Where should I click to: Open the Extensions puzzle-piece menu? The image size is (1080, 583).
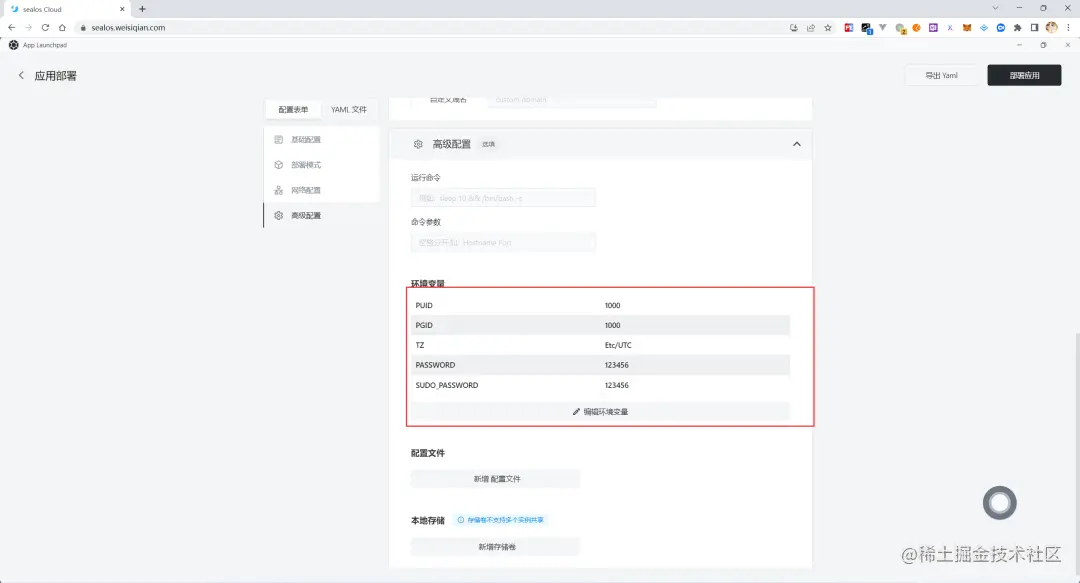point(1017,28)
